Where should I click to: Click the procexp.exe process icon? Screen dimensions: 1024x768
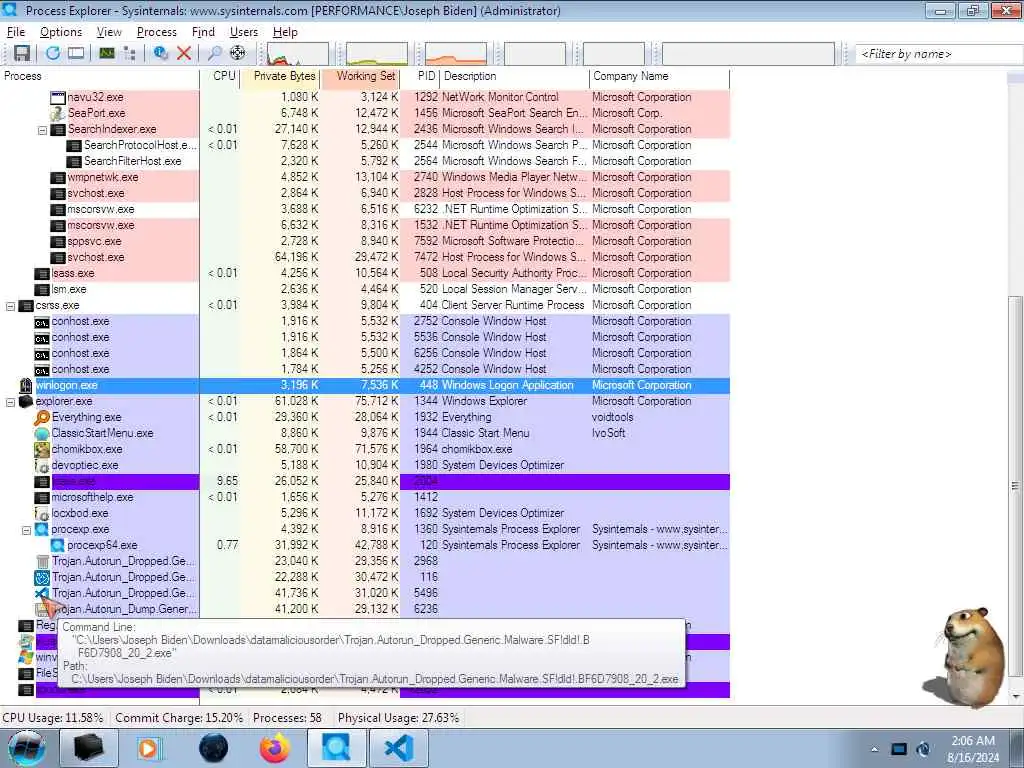pos(42,530)
